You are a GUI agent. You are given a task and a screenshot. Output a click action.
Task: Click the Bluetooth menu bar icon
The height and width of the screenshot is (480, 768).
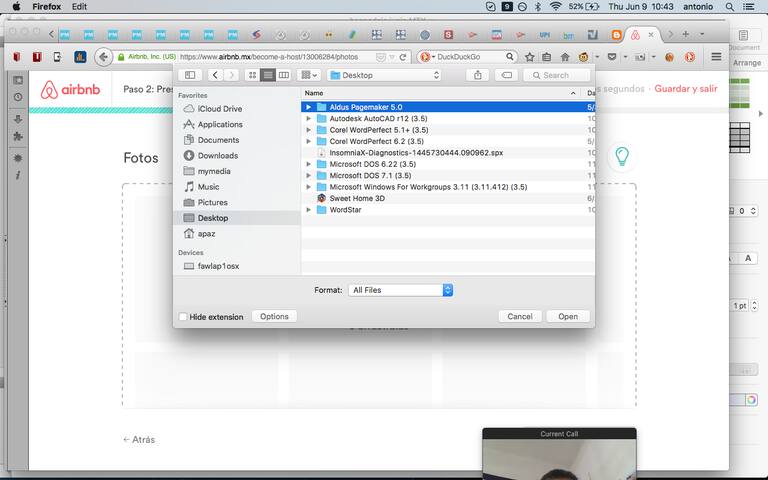point(538,7)
